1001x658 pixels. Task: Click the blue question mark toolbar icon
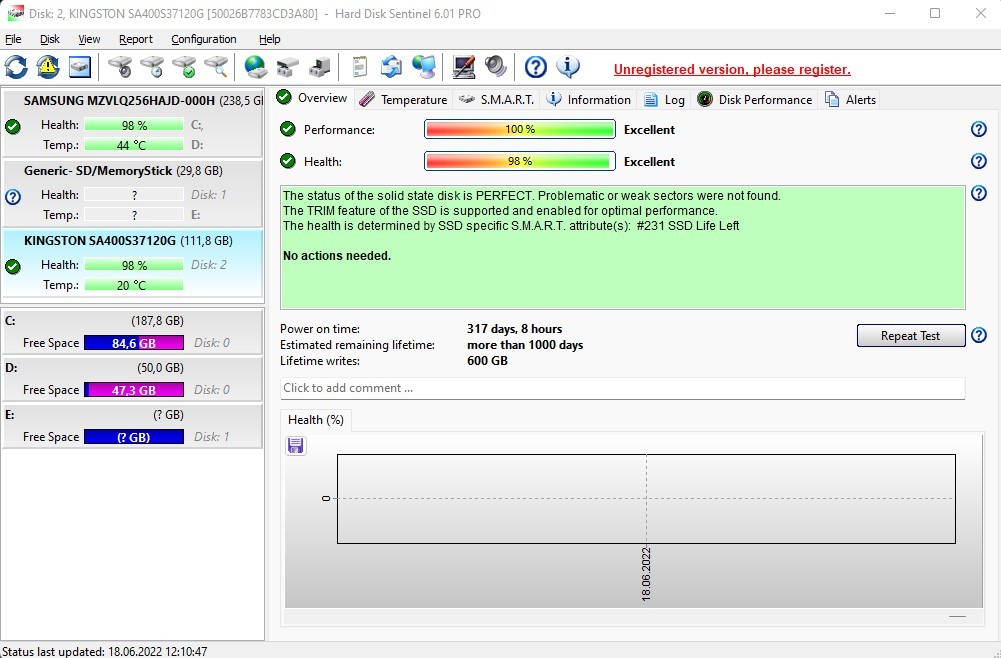click(x=536, y=67)
